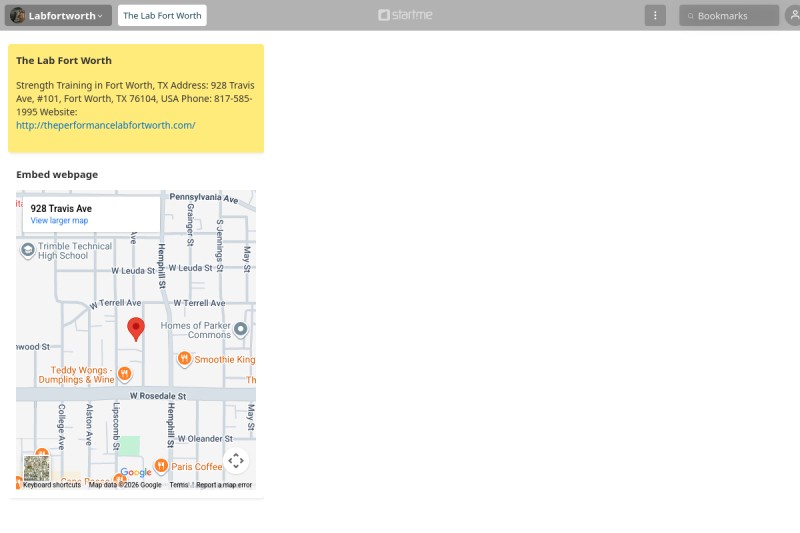Focus the Bookmarks search field
This screenshot has width=800, height=533.
[729, 16]
